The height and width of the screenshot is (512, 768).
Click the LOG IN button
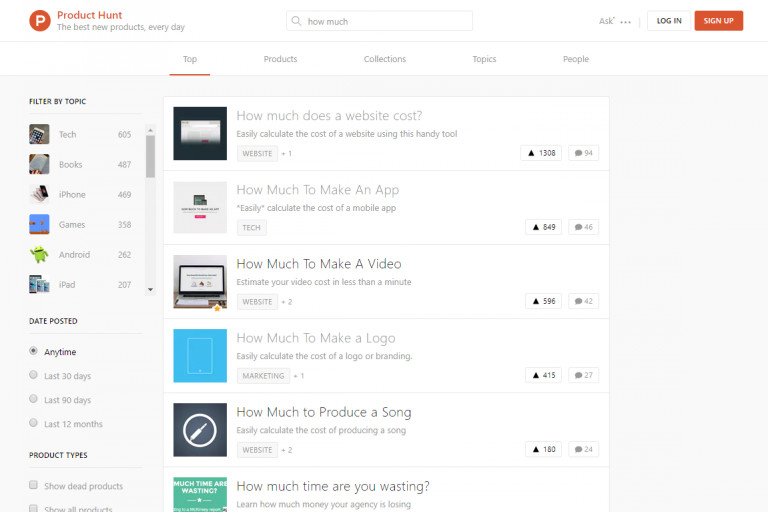(669, 21)
